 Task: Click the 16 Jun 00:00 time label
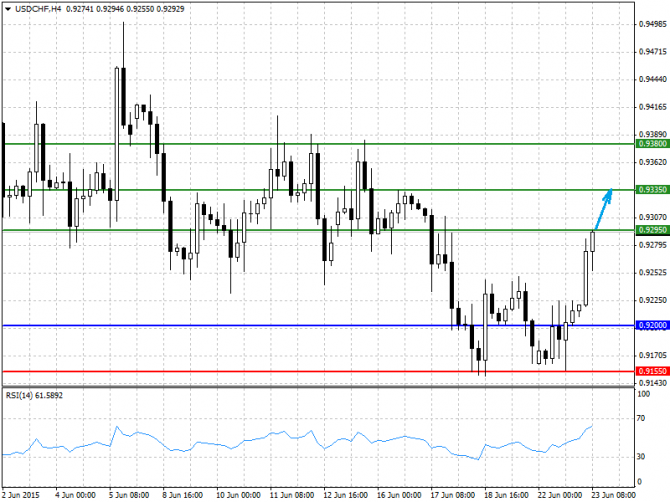click(399, 495)
